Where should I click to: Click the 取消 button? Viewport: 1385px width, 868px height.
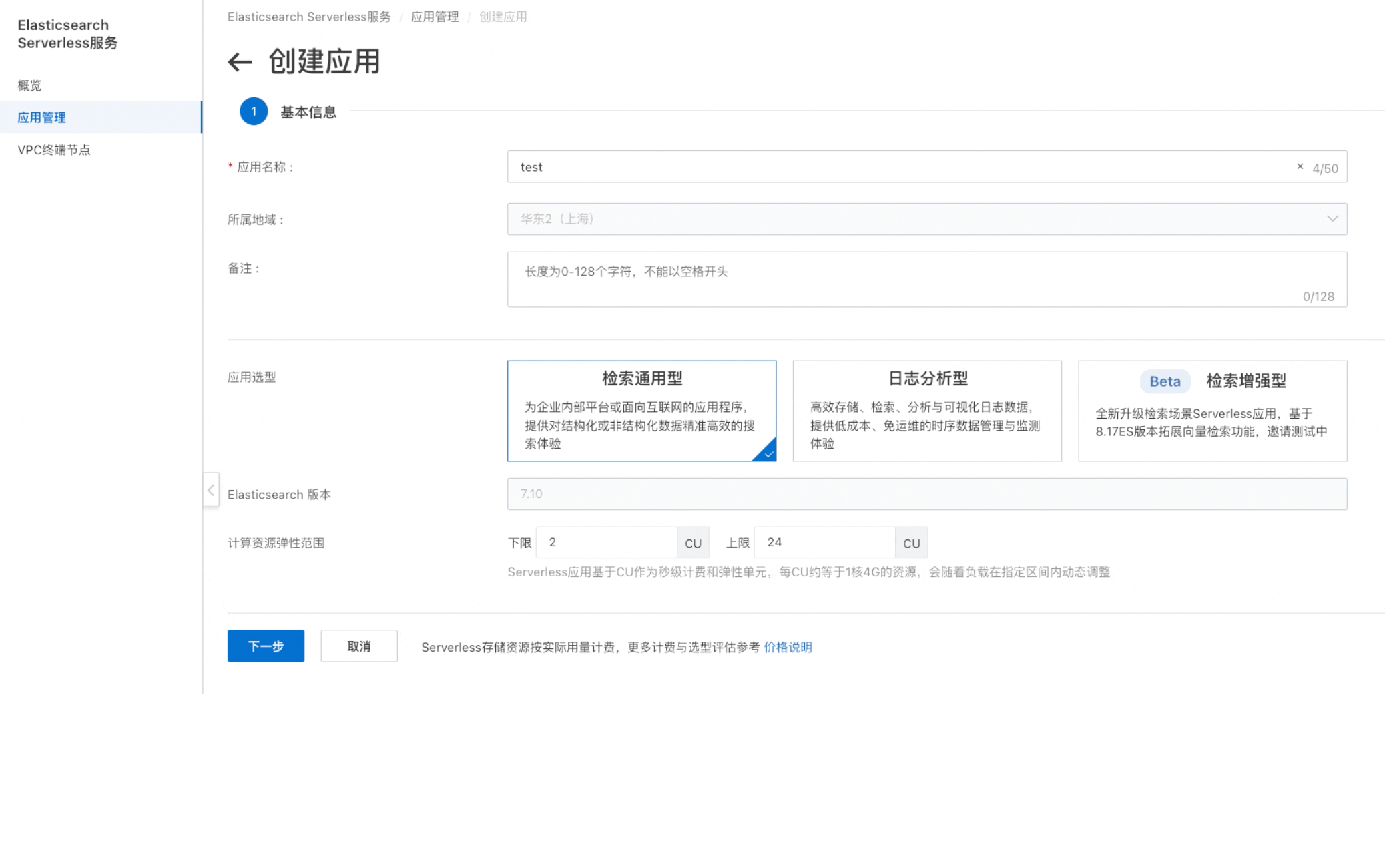359,646
